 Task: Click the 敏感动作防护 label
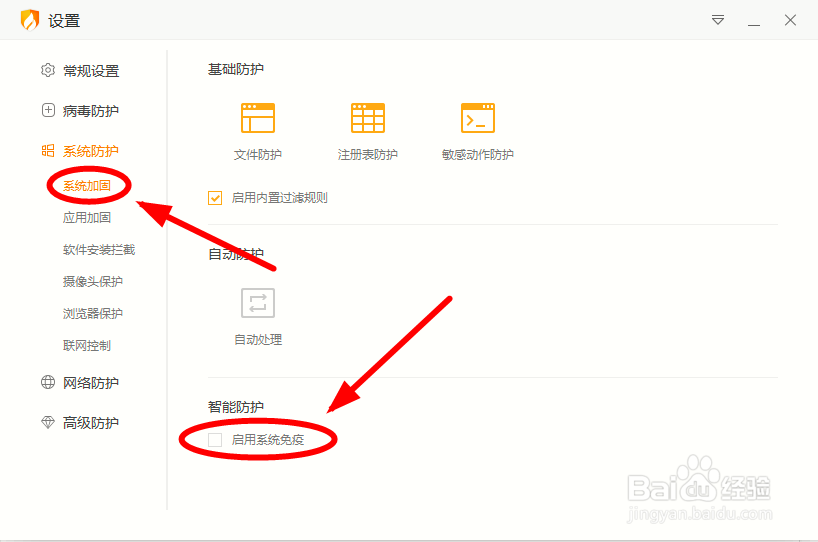click(x=478, y=154)
